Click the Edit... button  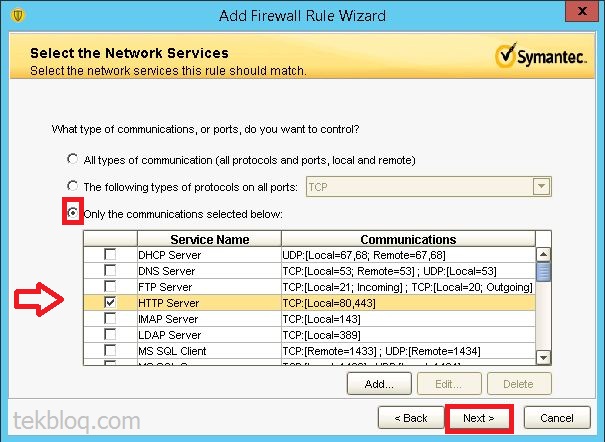pos(448,384)
